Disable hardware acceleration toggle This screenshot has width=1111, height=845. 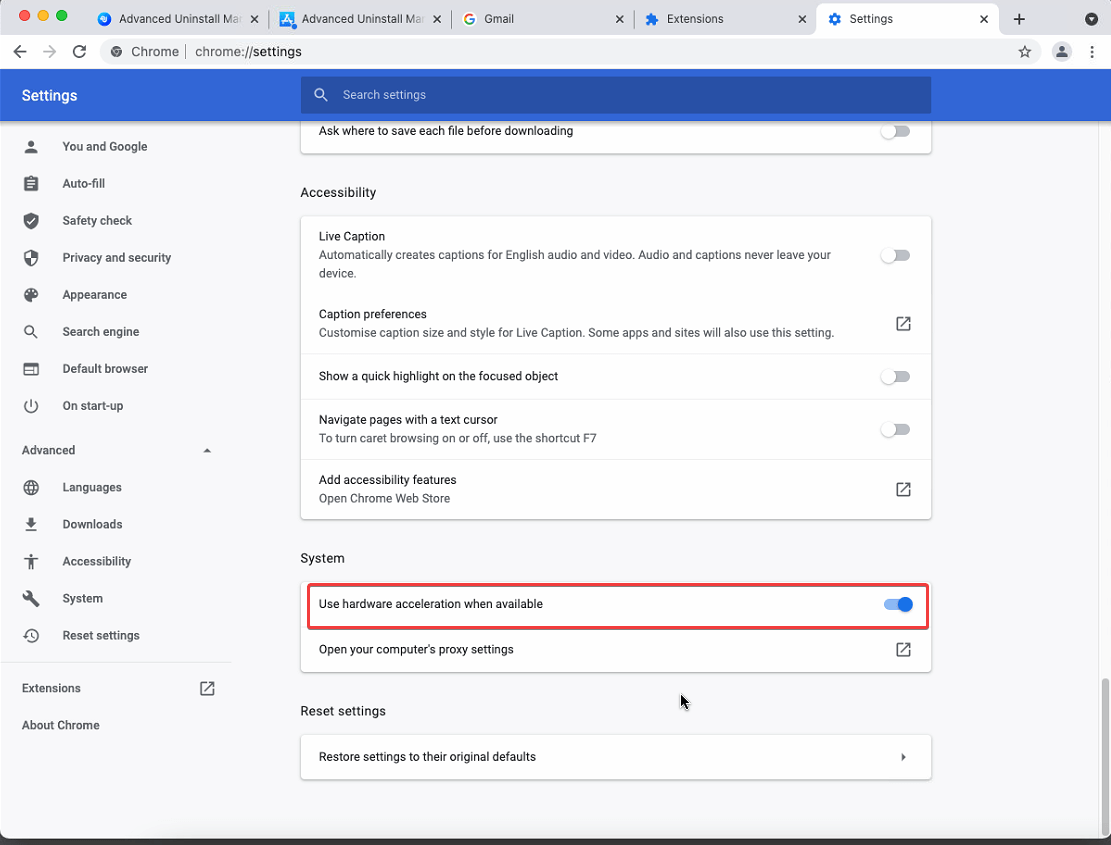(x=898, y=605)
